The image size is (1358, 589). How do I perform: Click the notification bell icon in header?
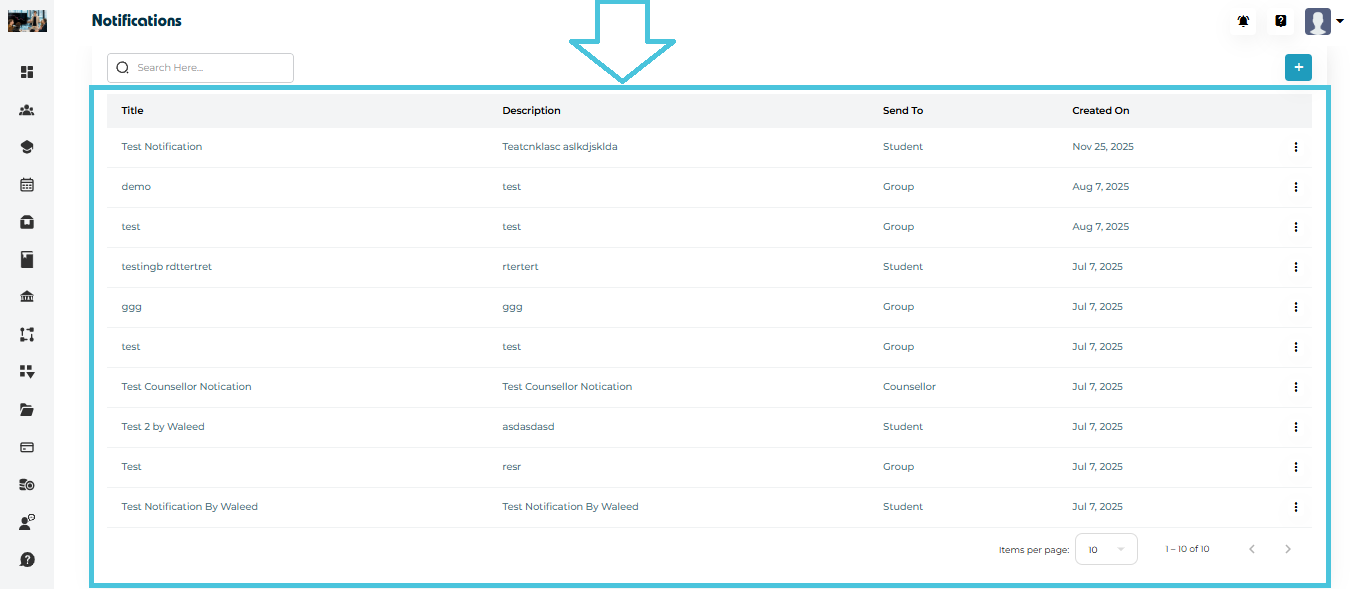(x=1243, y=21)
